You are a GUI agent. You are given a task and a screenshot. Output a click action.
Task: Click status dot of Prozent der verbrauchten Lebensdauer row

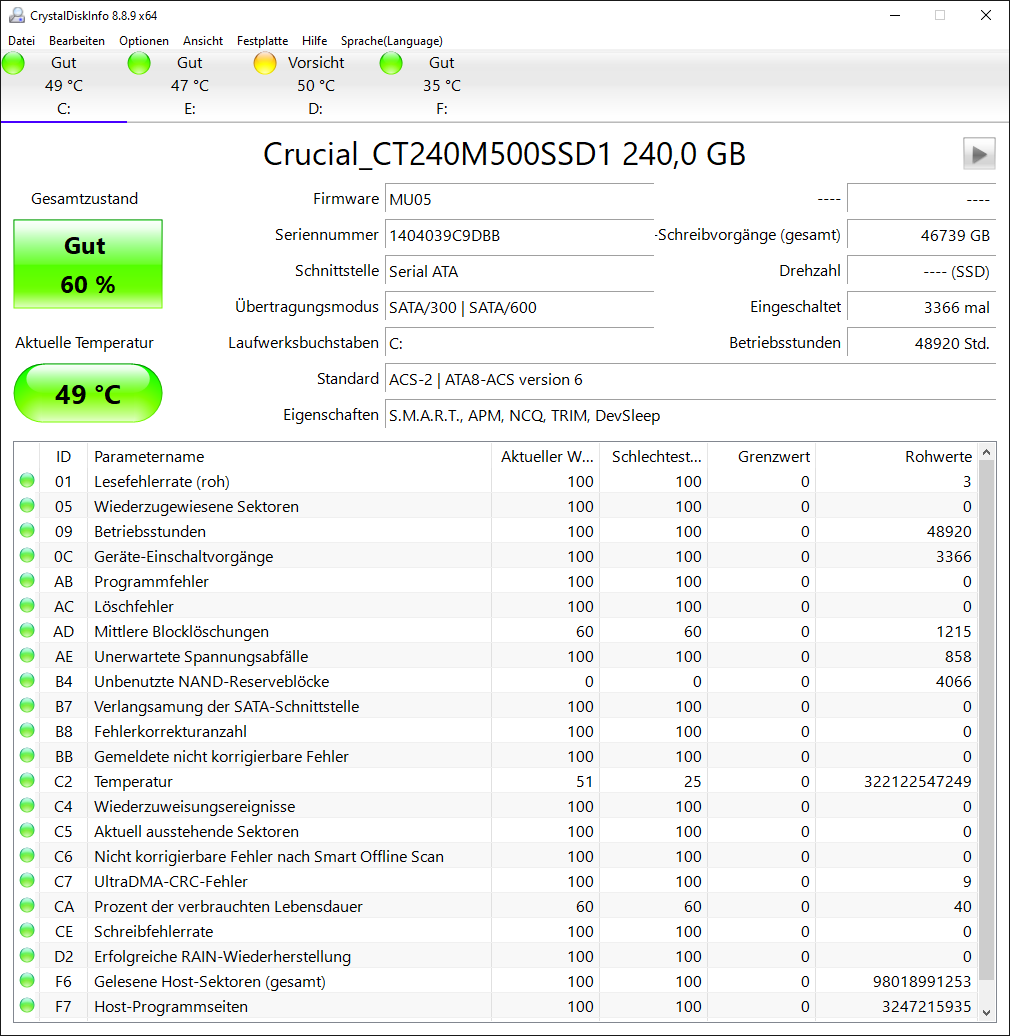pyautogui.click(x=27, y=905)
